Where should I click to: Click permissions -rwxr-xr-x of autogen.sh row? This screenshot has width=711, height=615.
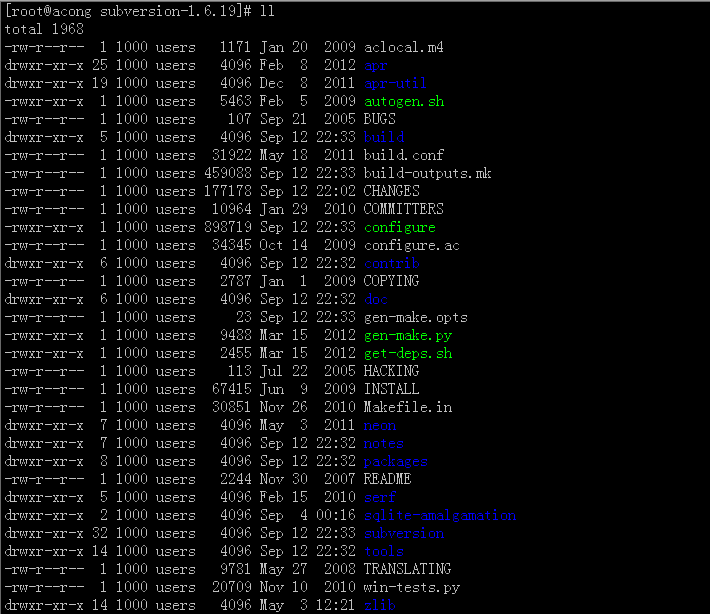point(44,101)
